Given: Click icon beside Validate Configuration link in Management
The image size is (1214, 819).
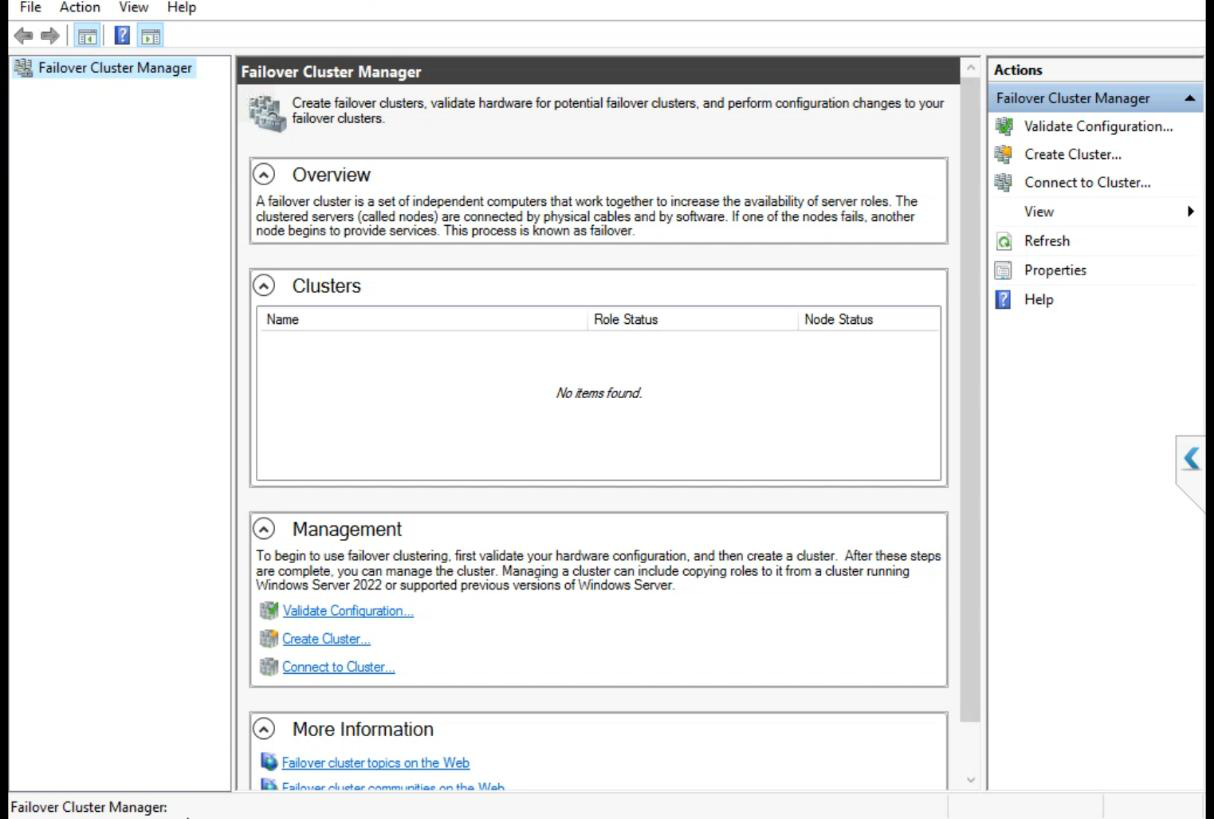Looking at the screenshot, I should click(268, 611).
